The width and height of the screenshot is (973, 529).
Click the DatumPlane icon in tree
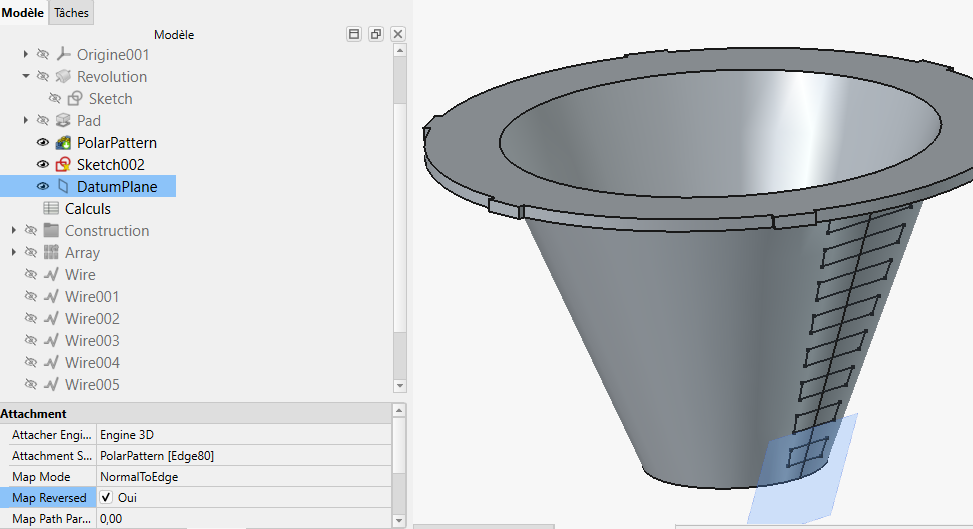click(x=63, y=187)
